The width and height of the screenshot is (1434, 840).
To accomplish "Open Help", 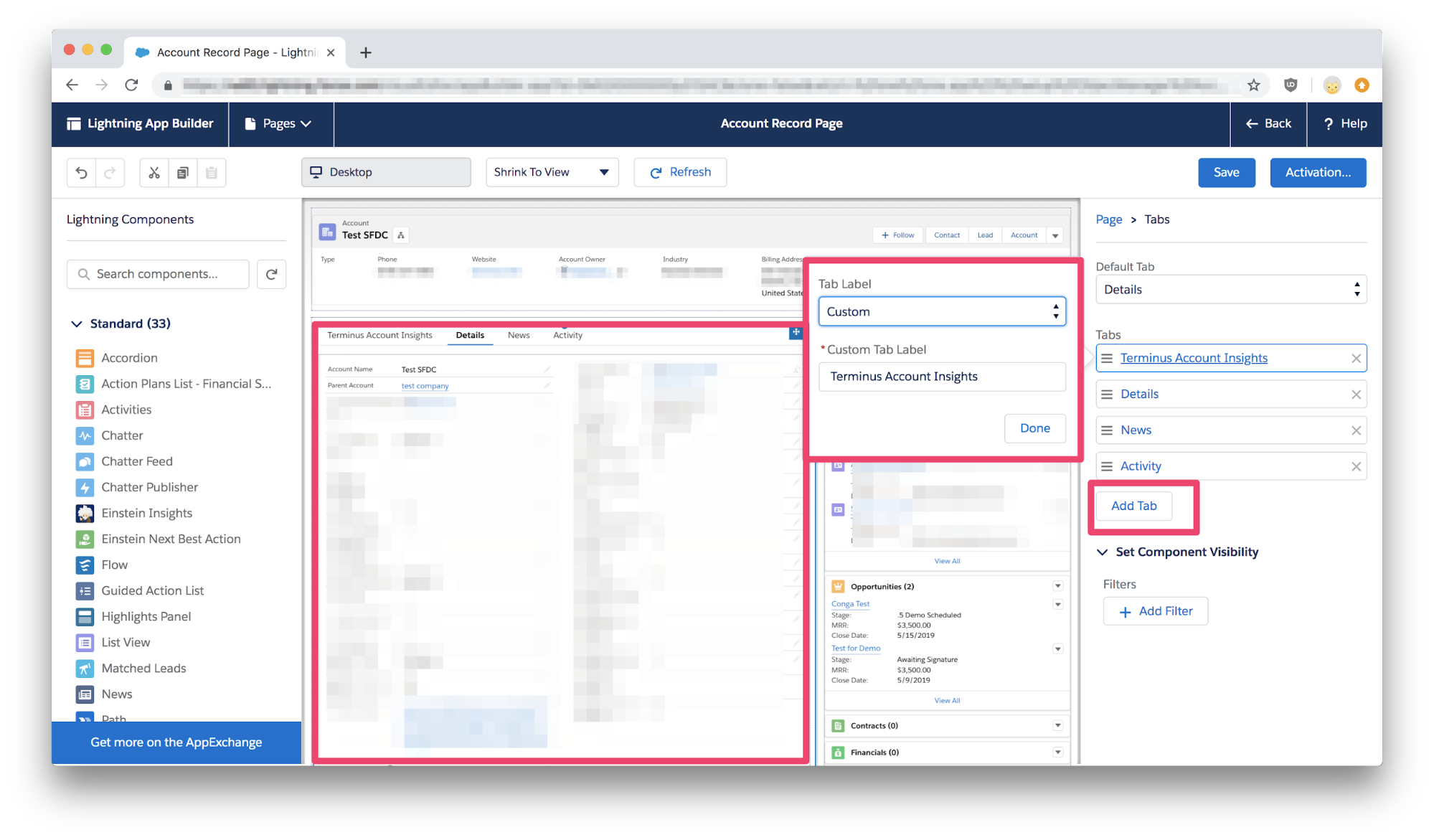I will [x=1344, y=123].
